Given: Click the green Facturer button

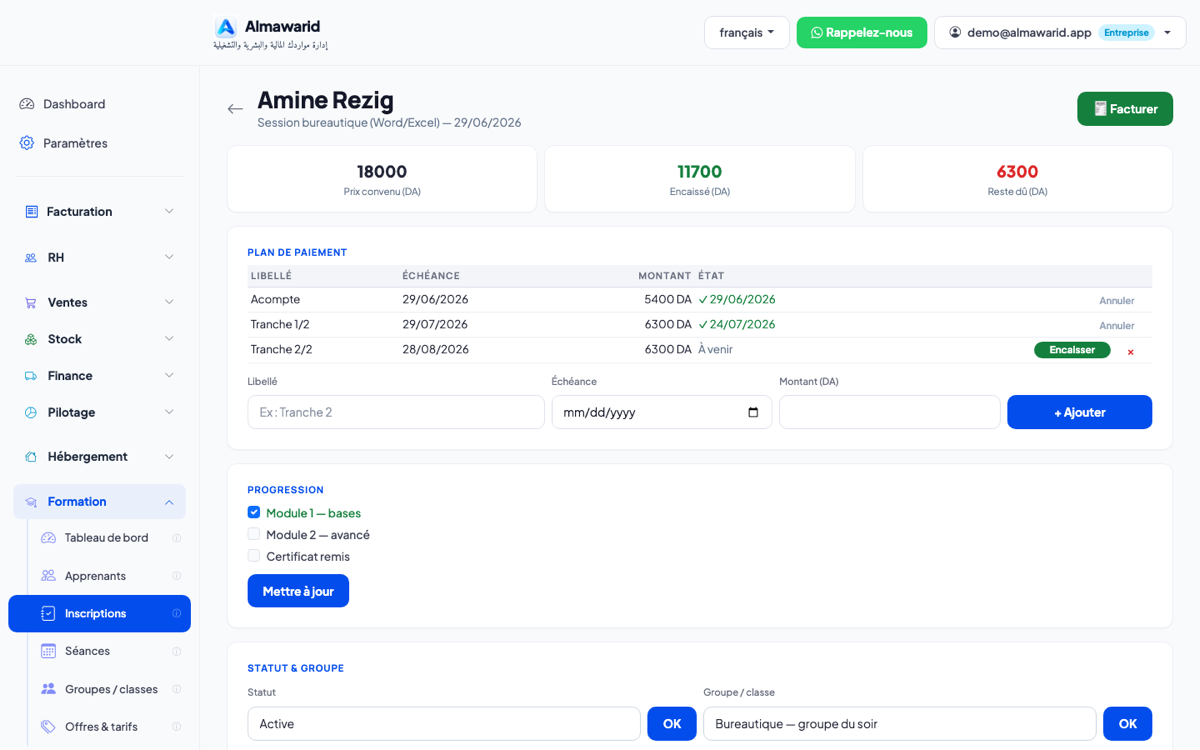Looking at the screenshot, I should [x=1125, y=109].
